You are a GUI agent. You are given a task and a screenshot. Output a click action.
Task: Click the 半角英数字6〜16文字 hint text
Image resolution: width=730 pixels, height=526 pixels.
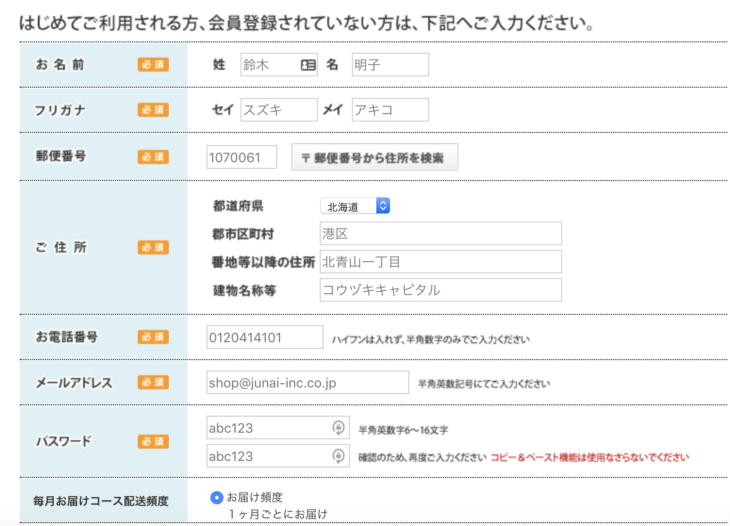[x=403, y=430]
